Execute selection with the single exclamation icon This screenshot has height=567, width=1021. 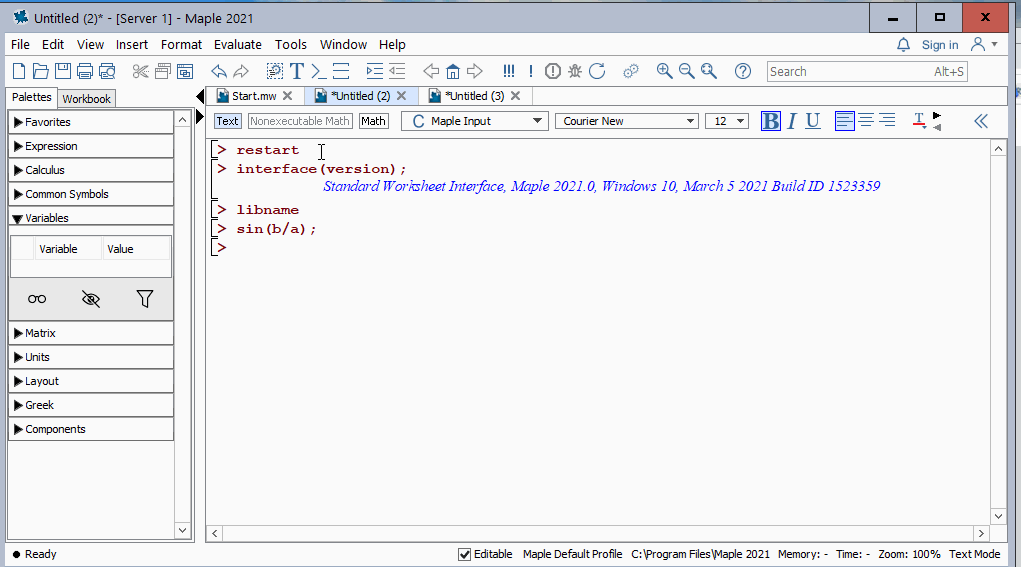531,71
